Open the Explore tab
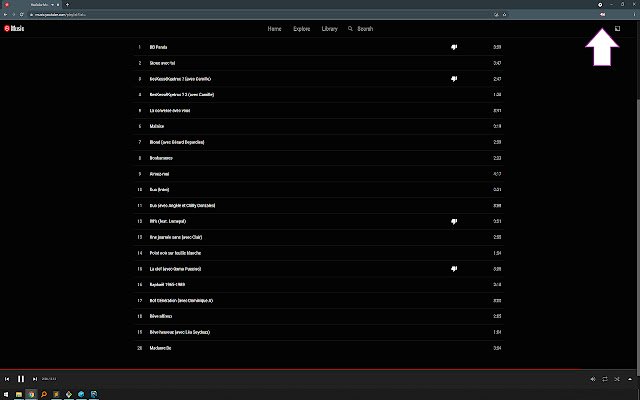 (302, 29)
